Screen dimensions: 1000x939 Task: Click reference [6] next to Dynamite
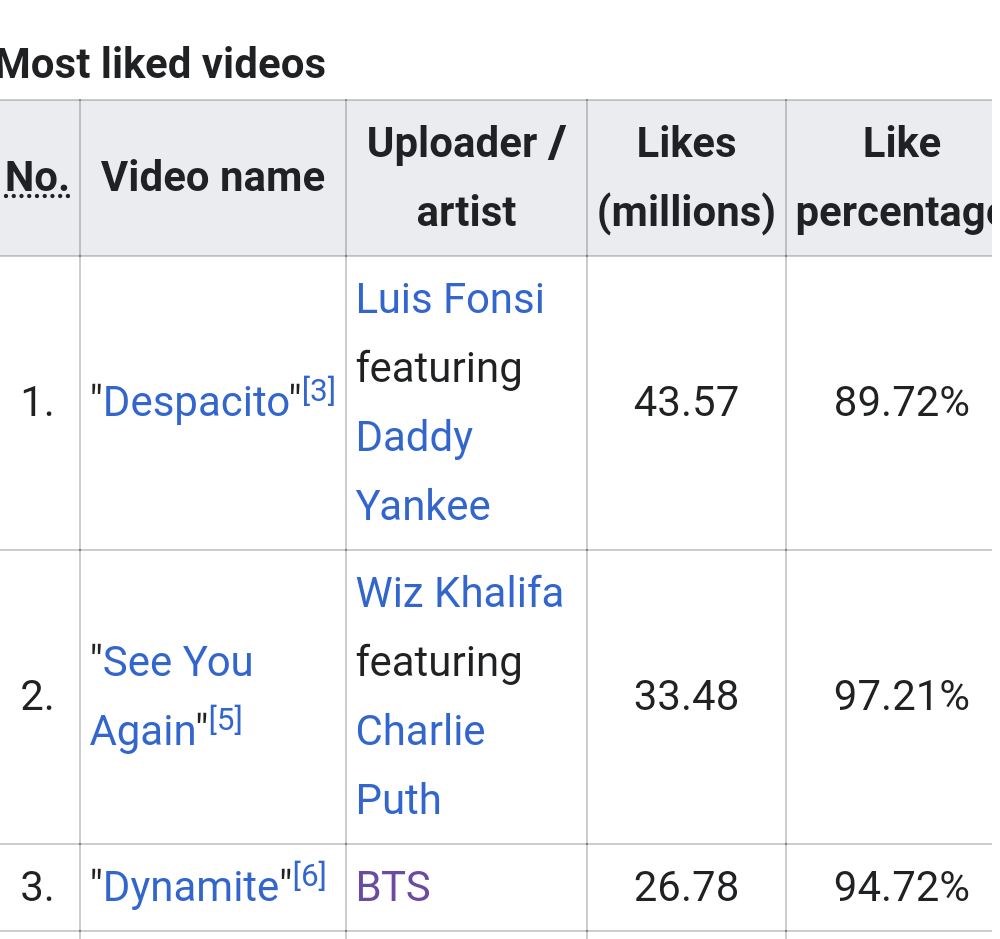pyautogui.click(x=310, y=877)
